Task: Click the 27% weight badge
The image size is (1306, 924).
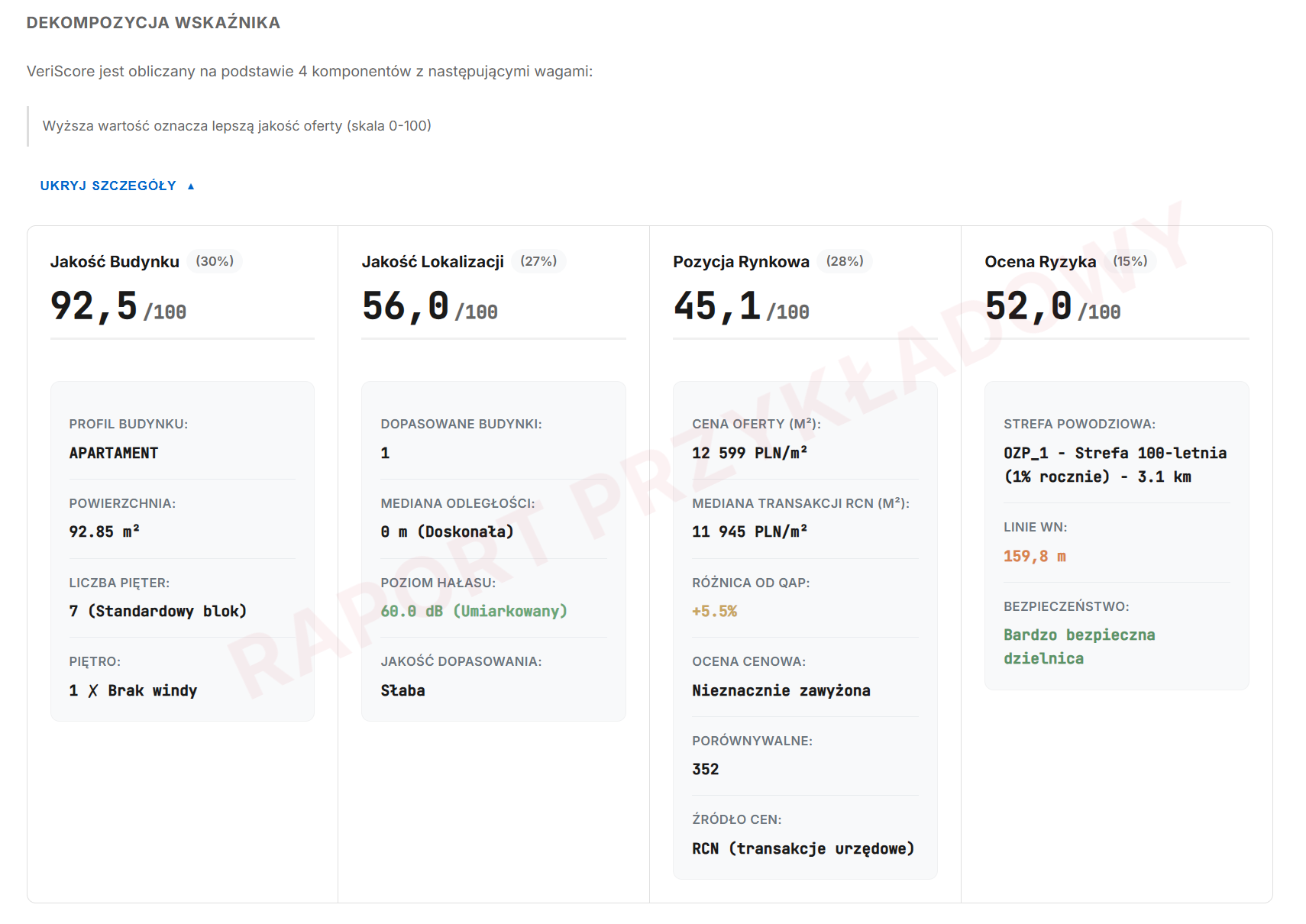Action: [x=538, y=261]
